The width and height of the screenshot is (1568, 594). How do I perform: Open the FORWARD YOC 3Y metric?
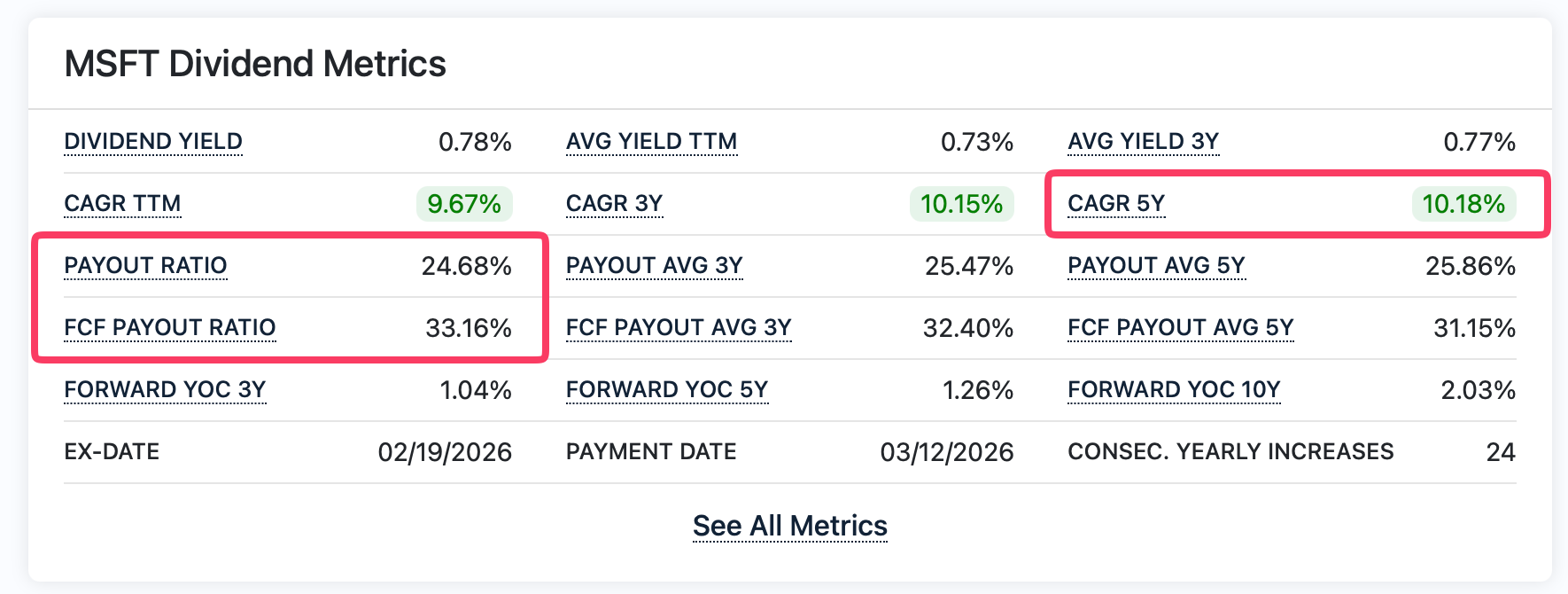click(165, 390)
